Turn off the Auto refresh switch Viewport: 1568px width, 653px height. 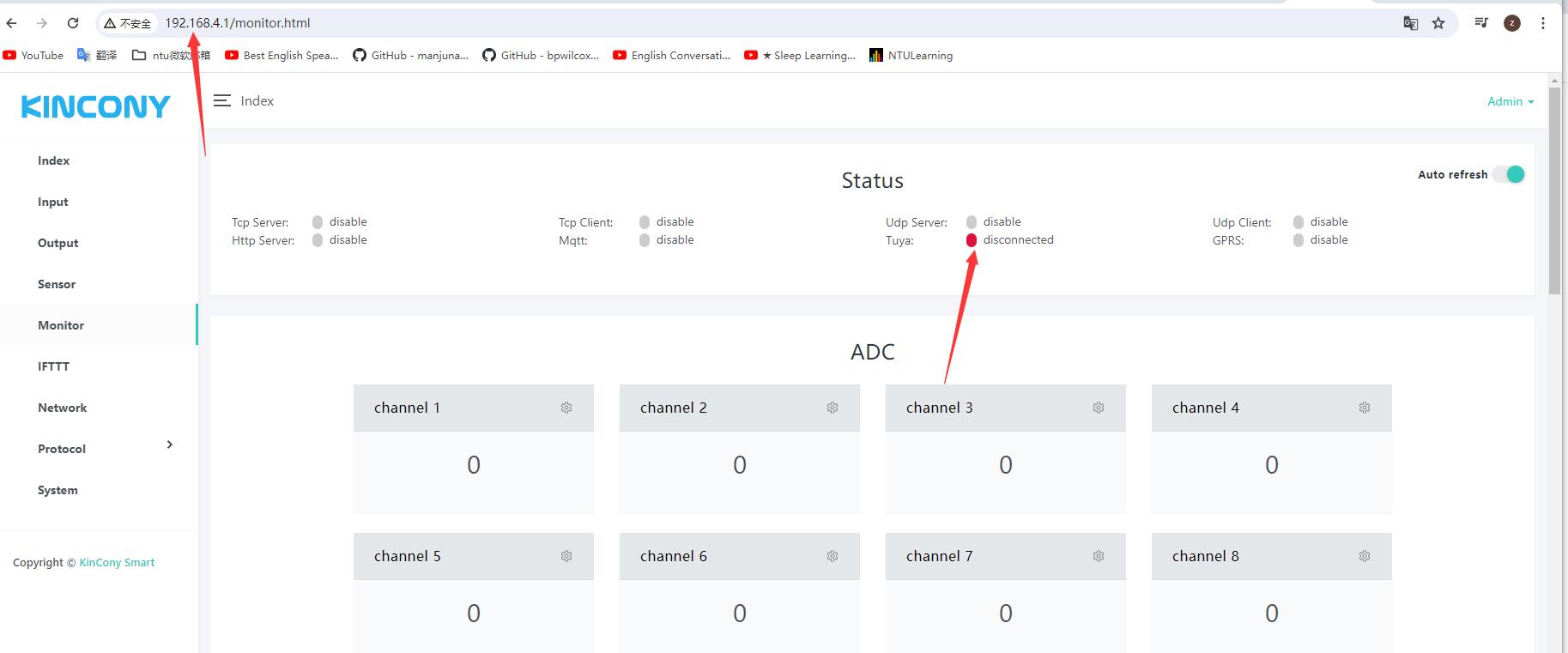[x=1509, y=174]
